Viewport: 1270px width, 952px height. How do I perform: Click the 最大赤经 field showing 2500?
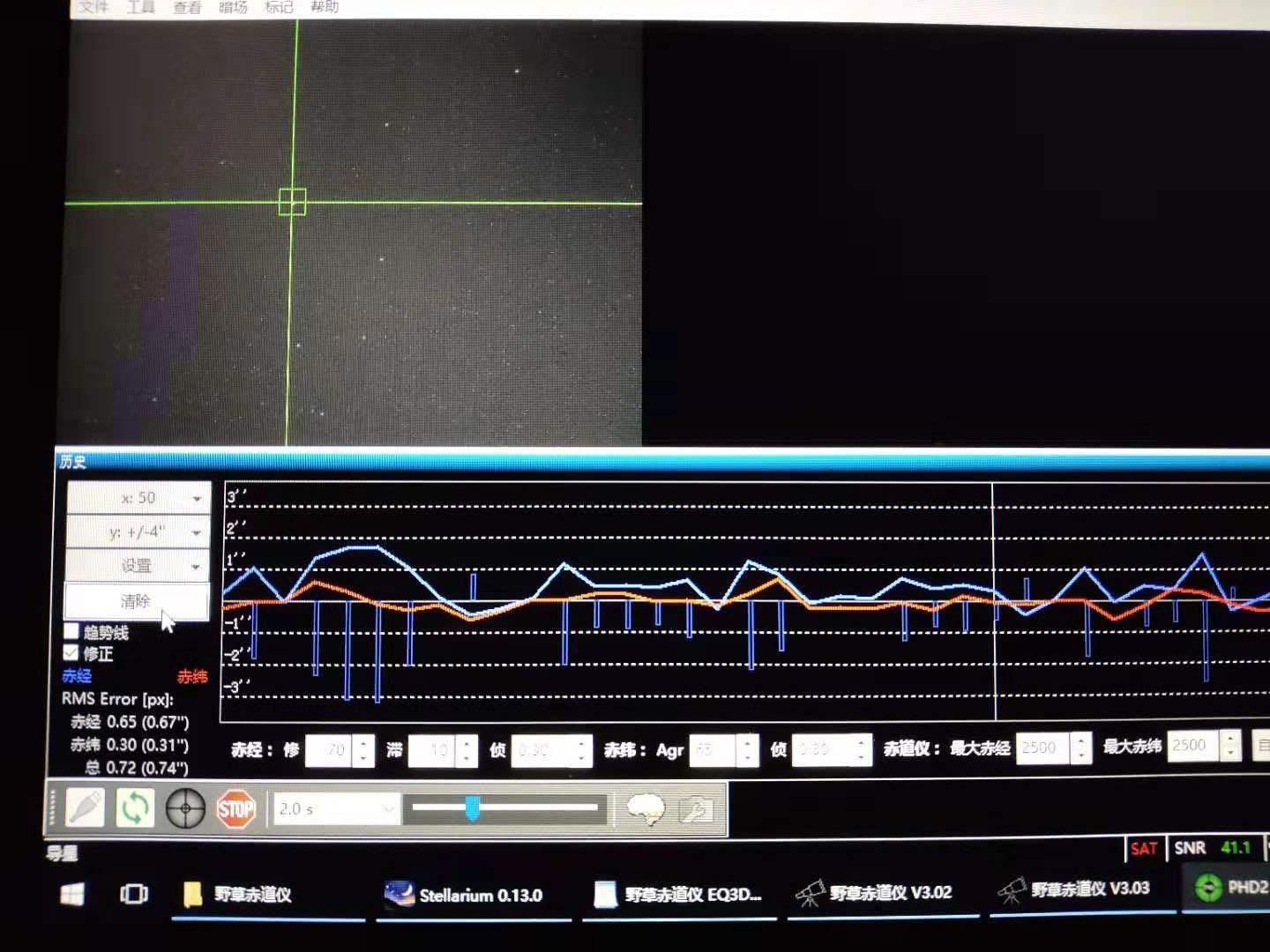[x=1043, y=747]
